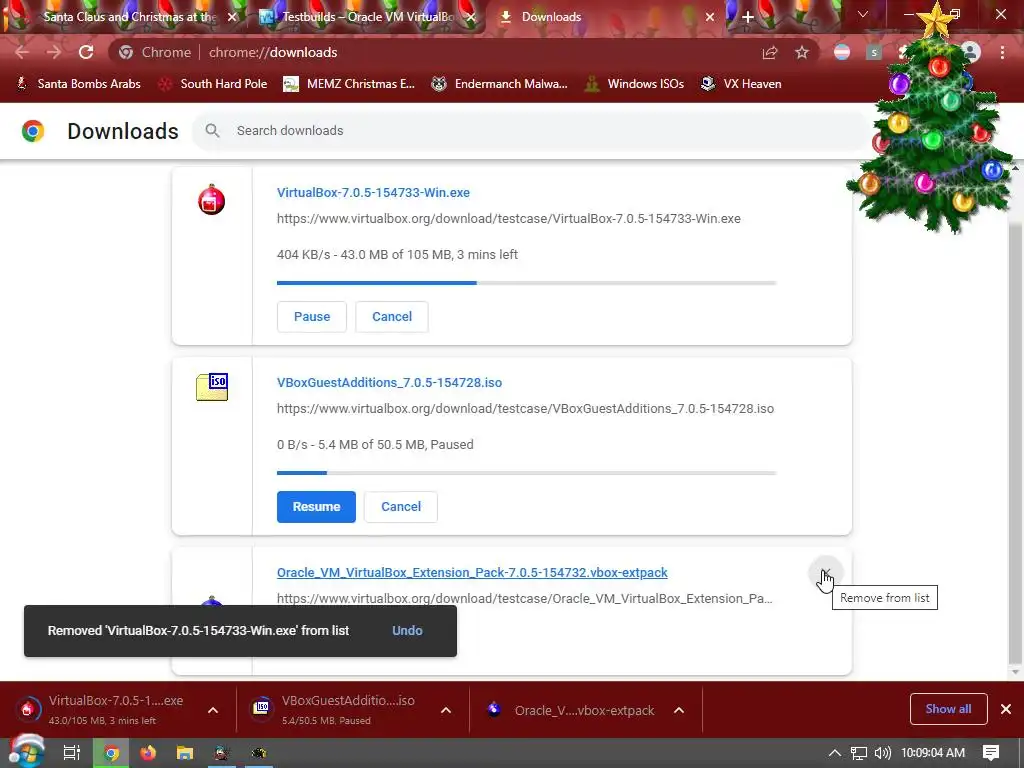Open a new tab with the plus button
1024x768 pixels.
pyautogui.click(x=748, y=17)
